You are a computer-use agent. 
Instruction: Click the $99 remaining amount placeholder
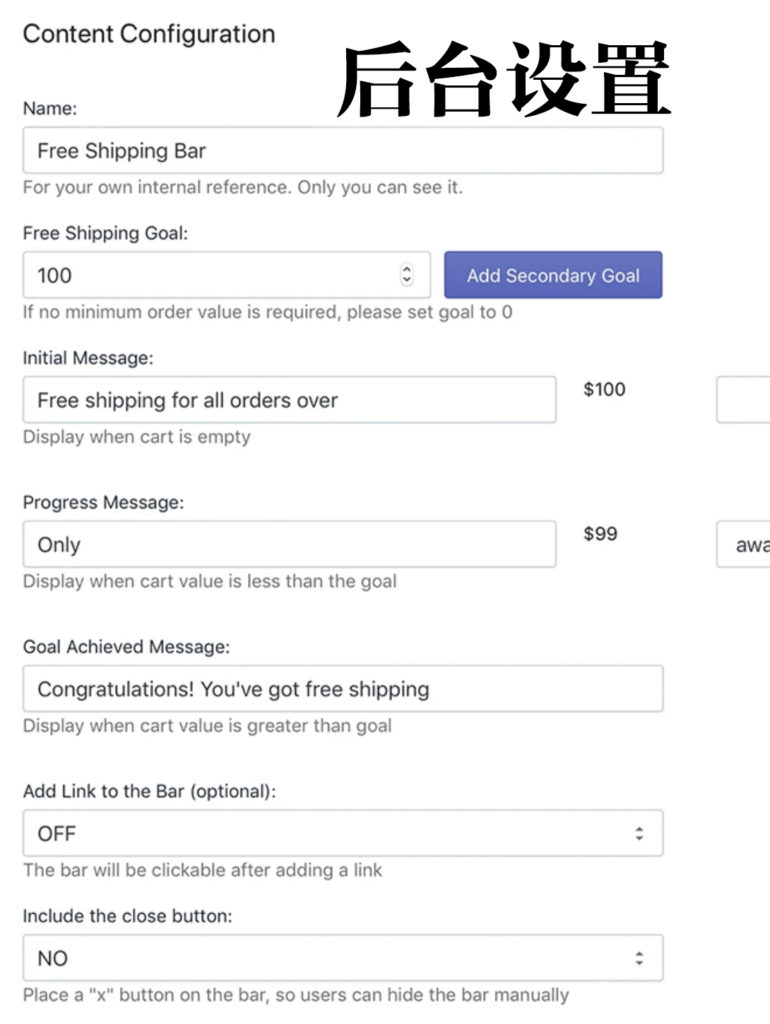pyautogui.click(x=600, y=534)
